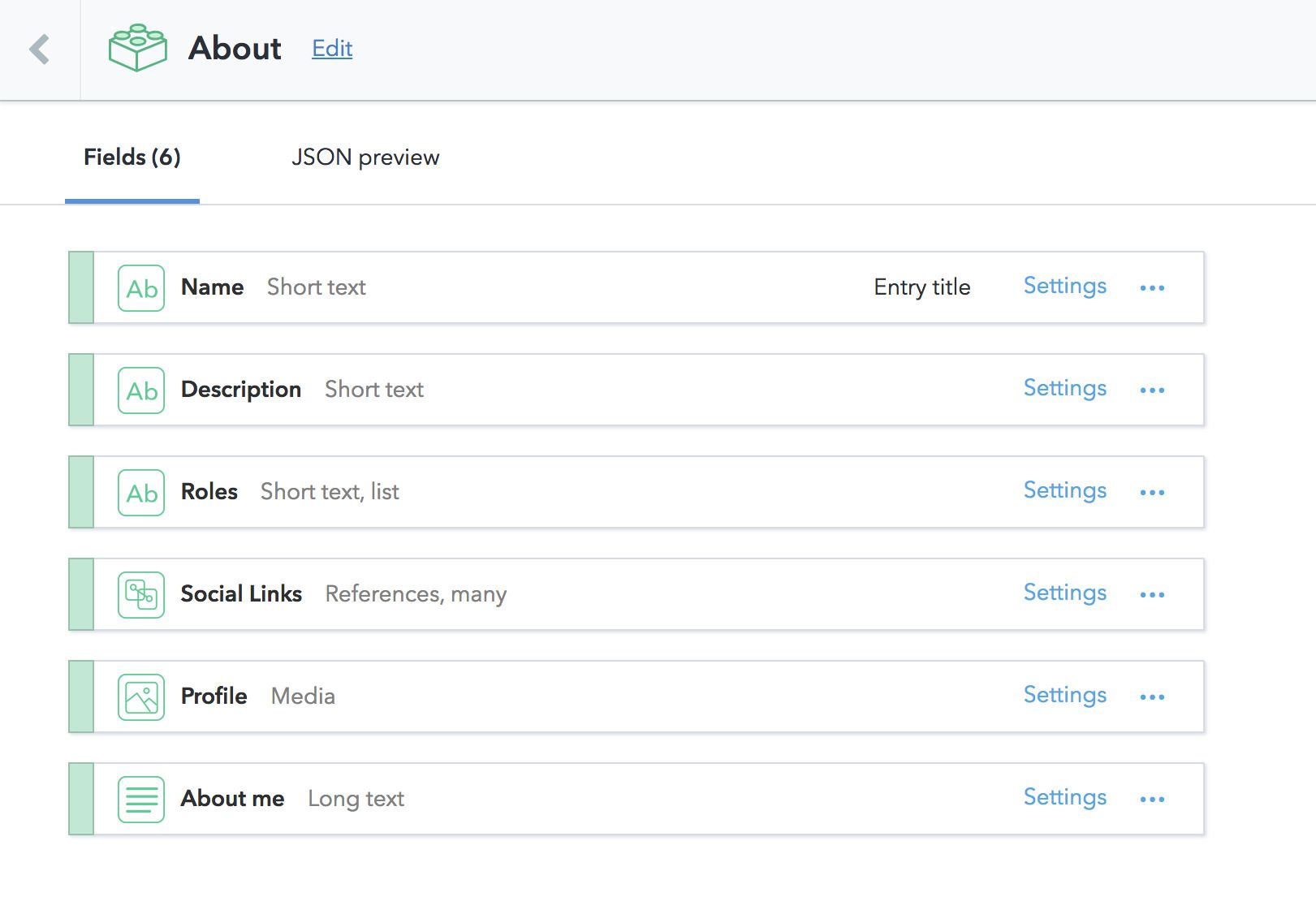Click the Edit link beside About
Image resolution: width=1316 pixels, height=910 pixels.
332,49
